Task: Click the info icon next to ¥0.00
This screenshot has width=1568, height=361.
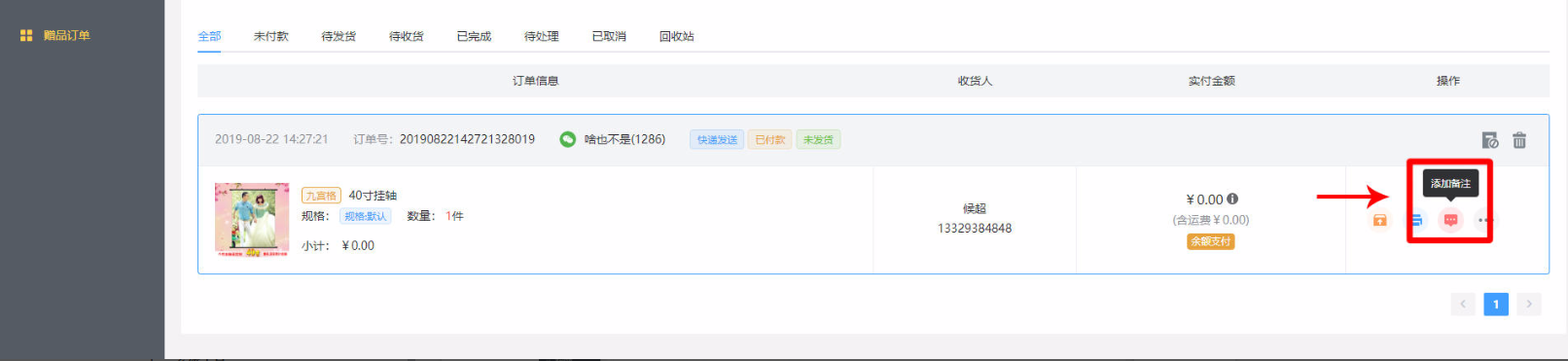Action: [x=1232, y=199]
